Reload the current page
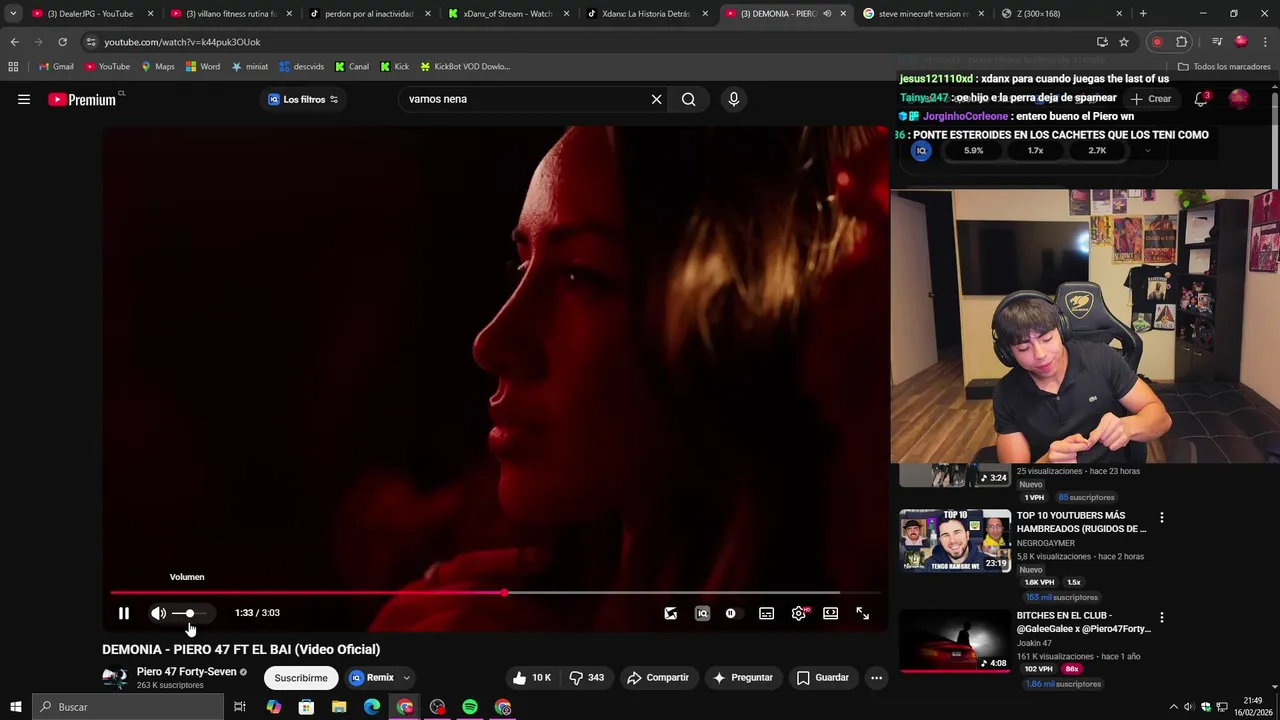 [62, 42]
